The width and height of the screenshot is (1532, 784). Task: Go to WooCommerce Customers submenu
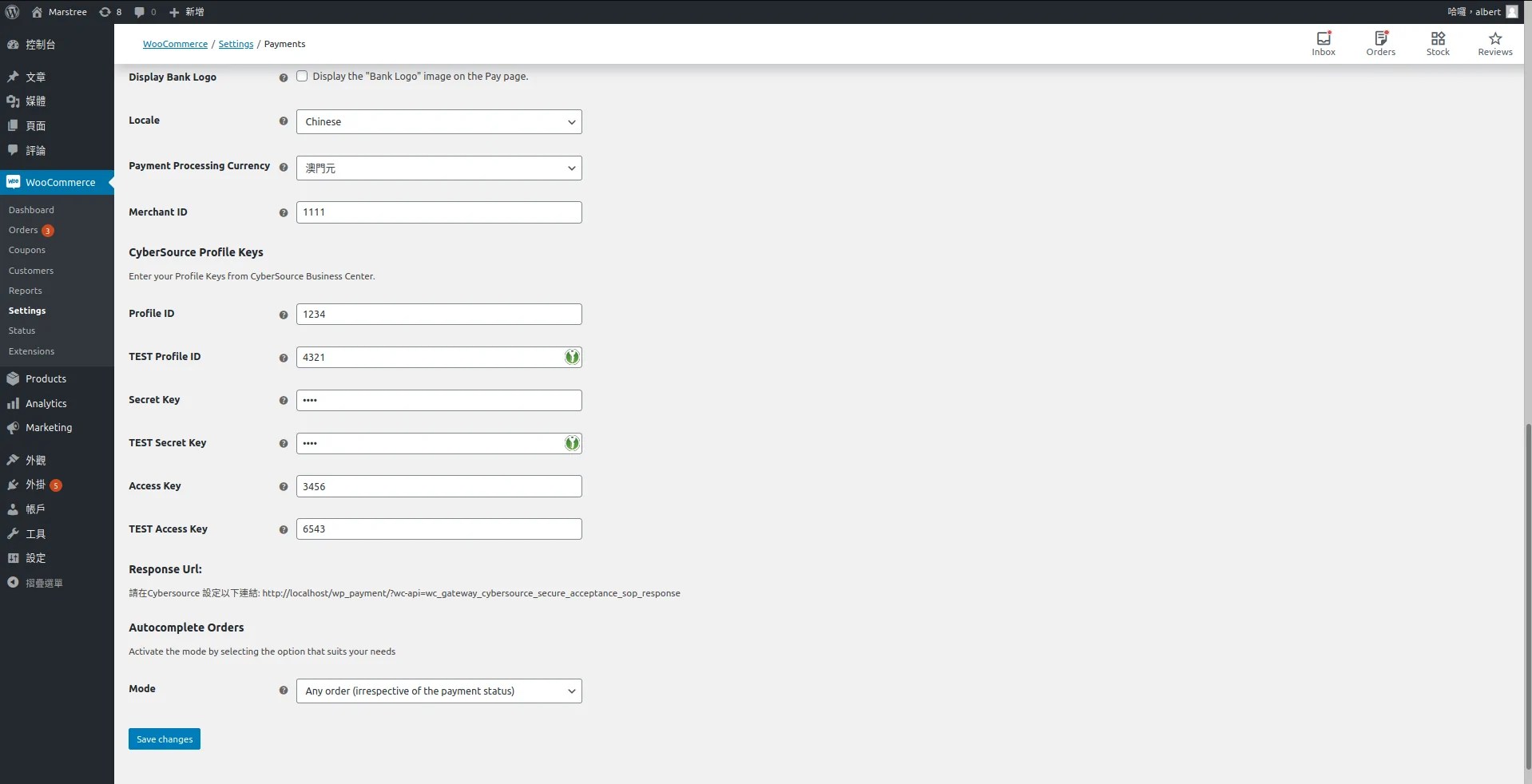(x=30, y=271)
